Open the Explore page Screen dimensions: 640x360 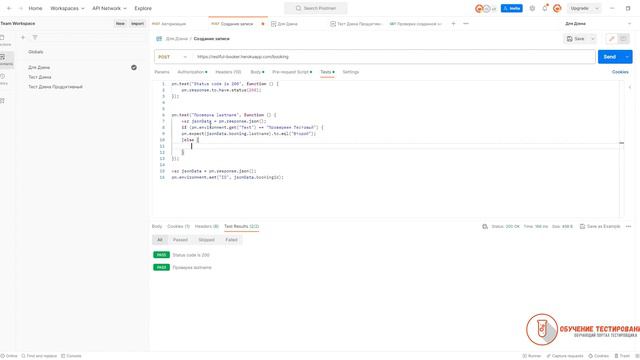[x=143, y=8]
